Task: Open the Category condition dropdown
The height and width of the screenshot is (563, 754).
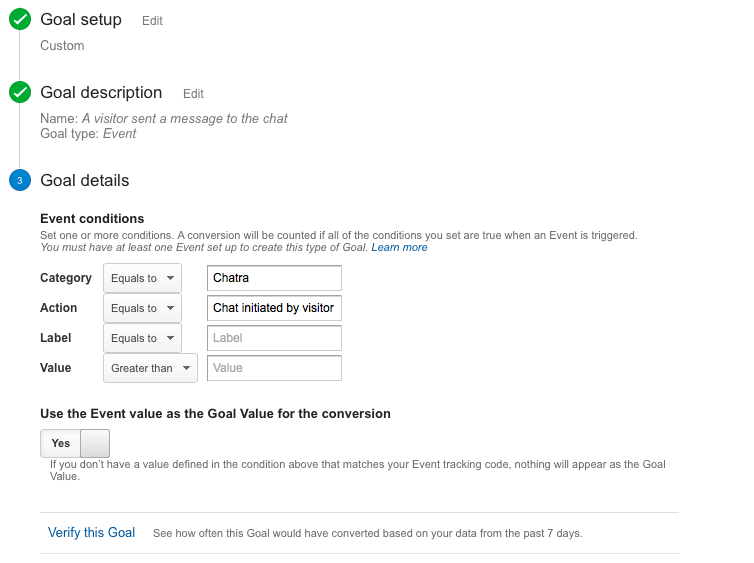Action: click(x=142, y=278)
